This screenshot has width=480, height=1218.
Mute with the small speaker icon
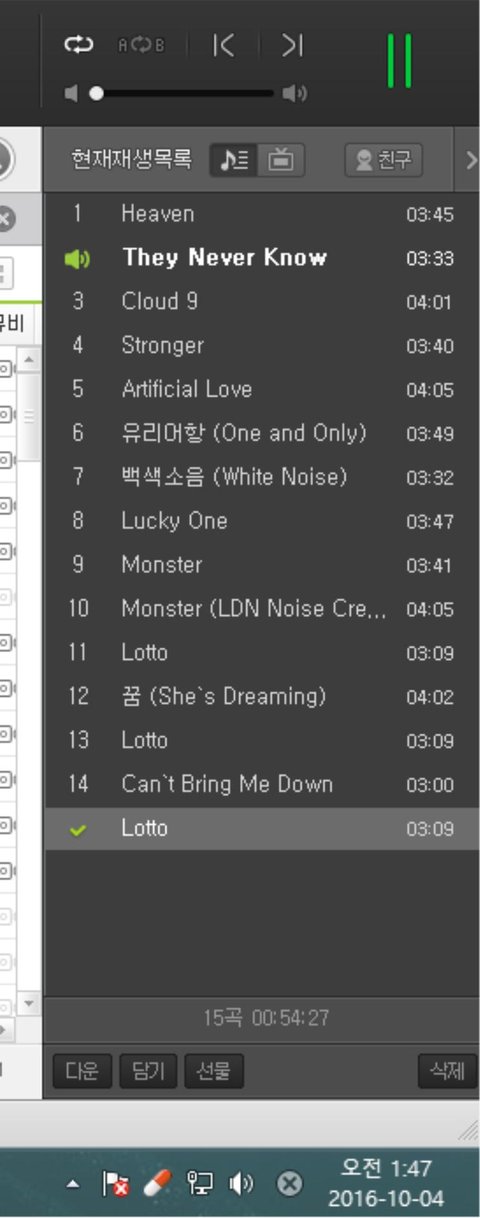click(x=71, y=94)
